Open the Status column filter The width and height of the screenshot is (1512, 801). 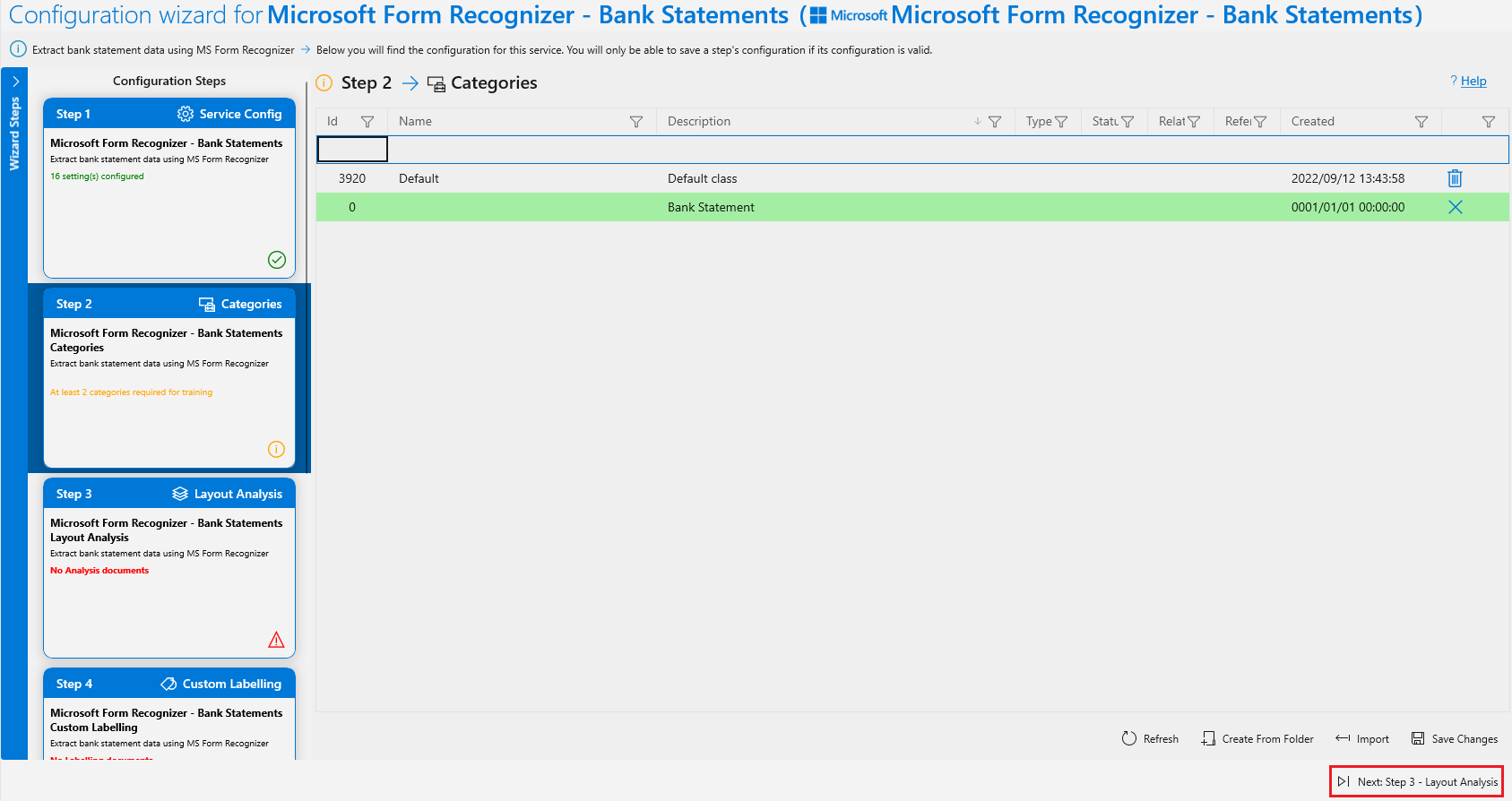[x=1128, y=122]
